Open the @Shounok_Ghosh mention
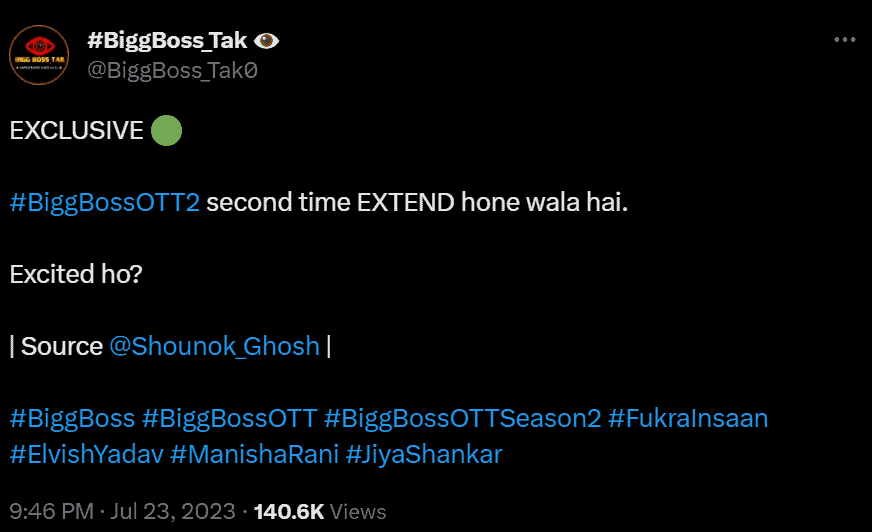Image resolution: width=872 pixels, height=532 pixels. 214,346
